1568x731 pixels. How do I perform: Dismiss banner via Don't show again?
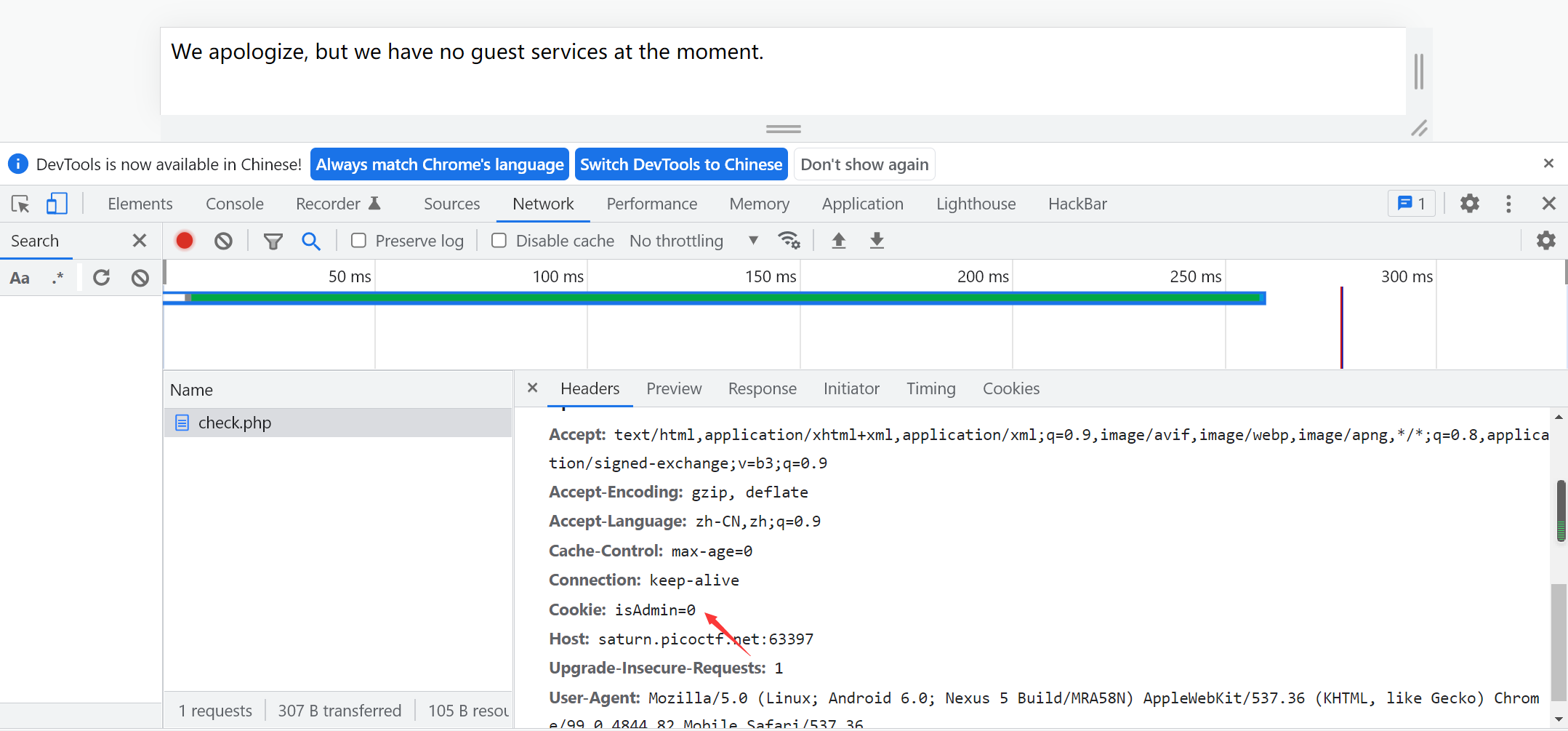click(x=864, y=164)
